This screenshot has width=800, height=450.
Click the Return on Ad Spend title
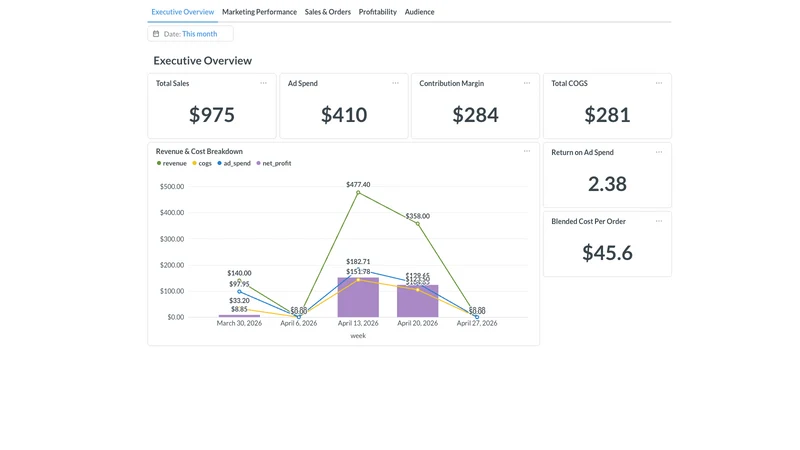tap(582, 152)
